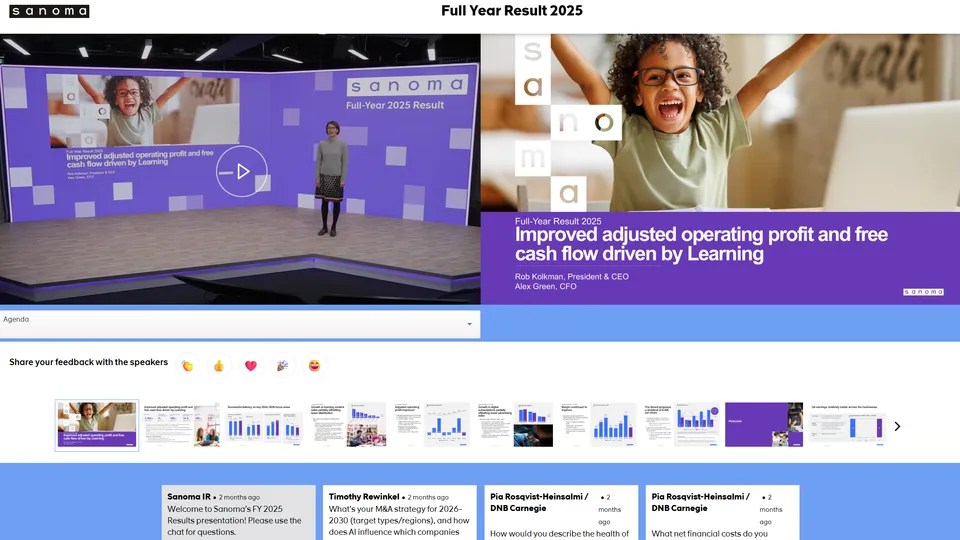
Task: Send red heart reaction
Action: click(250, 366)
